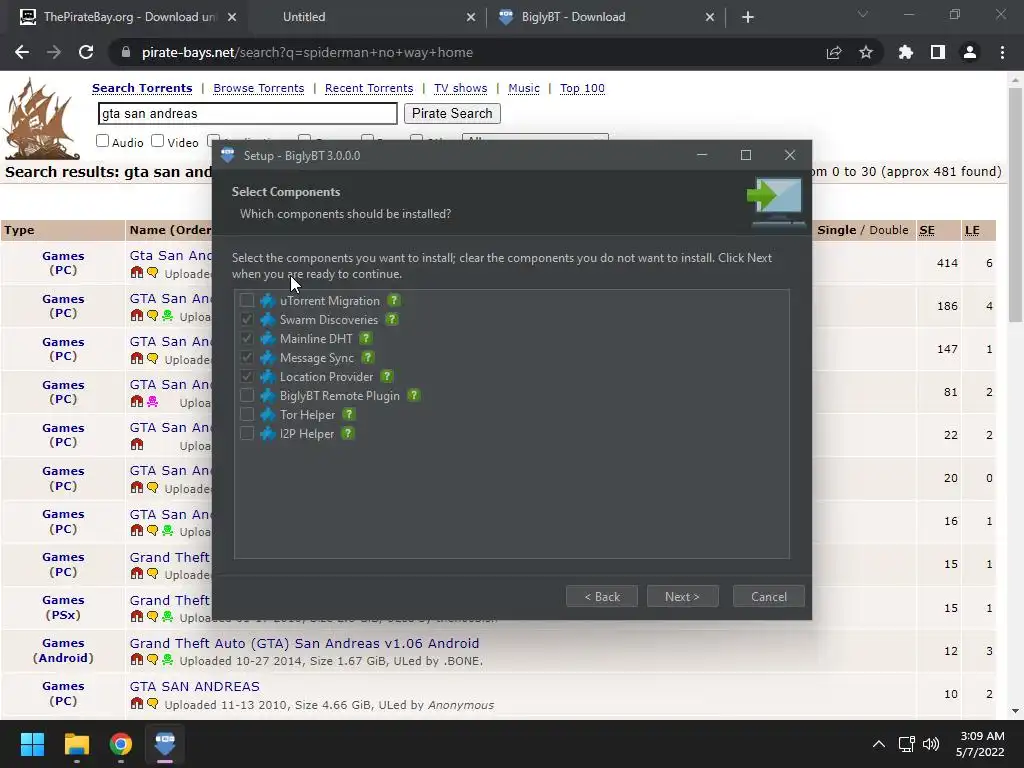Open GTA San Andreas v1.06 Android torrent
The width and height of the screenshot is (1024, 768).
pyautogui.click(x=304, y=643)
